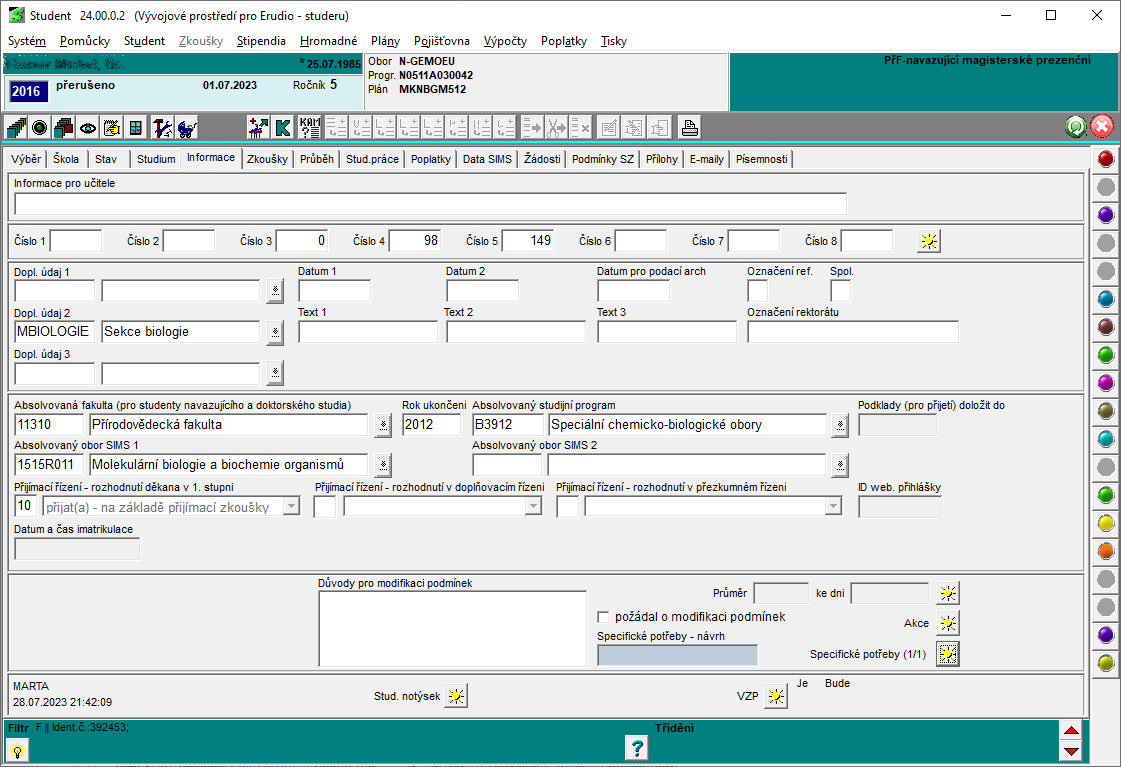
Task: Click the green K toolbar icon
Action: pos(283,128)
